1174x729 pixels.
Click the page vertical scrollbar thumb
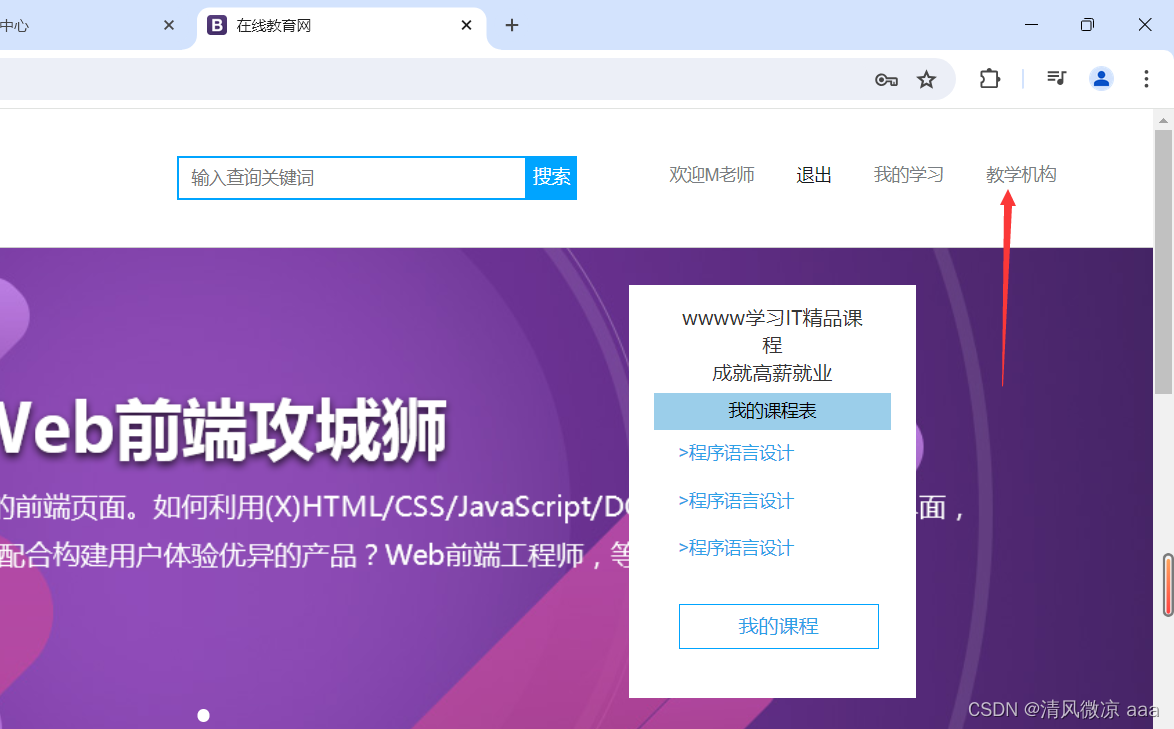pyautogui.click(x=1163, y=262)
